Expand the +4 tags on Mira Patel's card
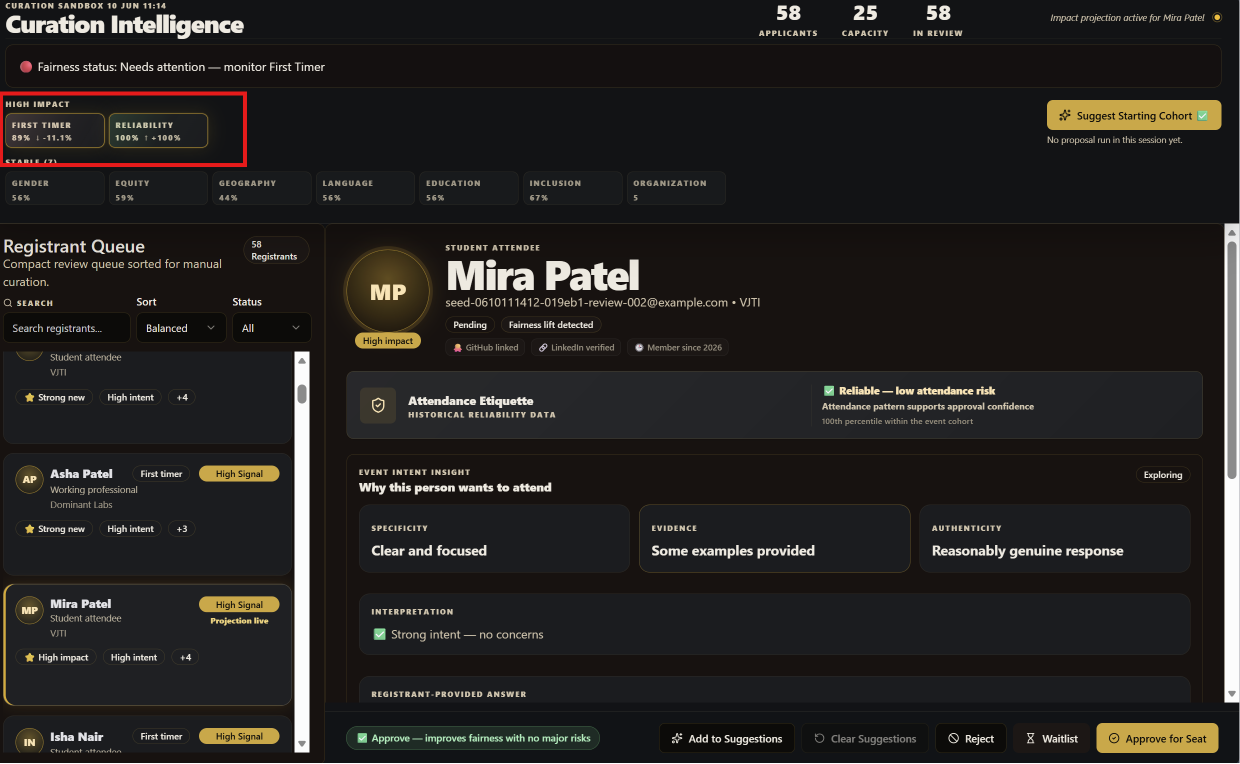Viewport: 1240px width, 764px height. 185,658
